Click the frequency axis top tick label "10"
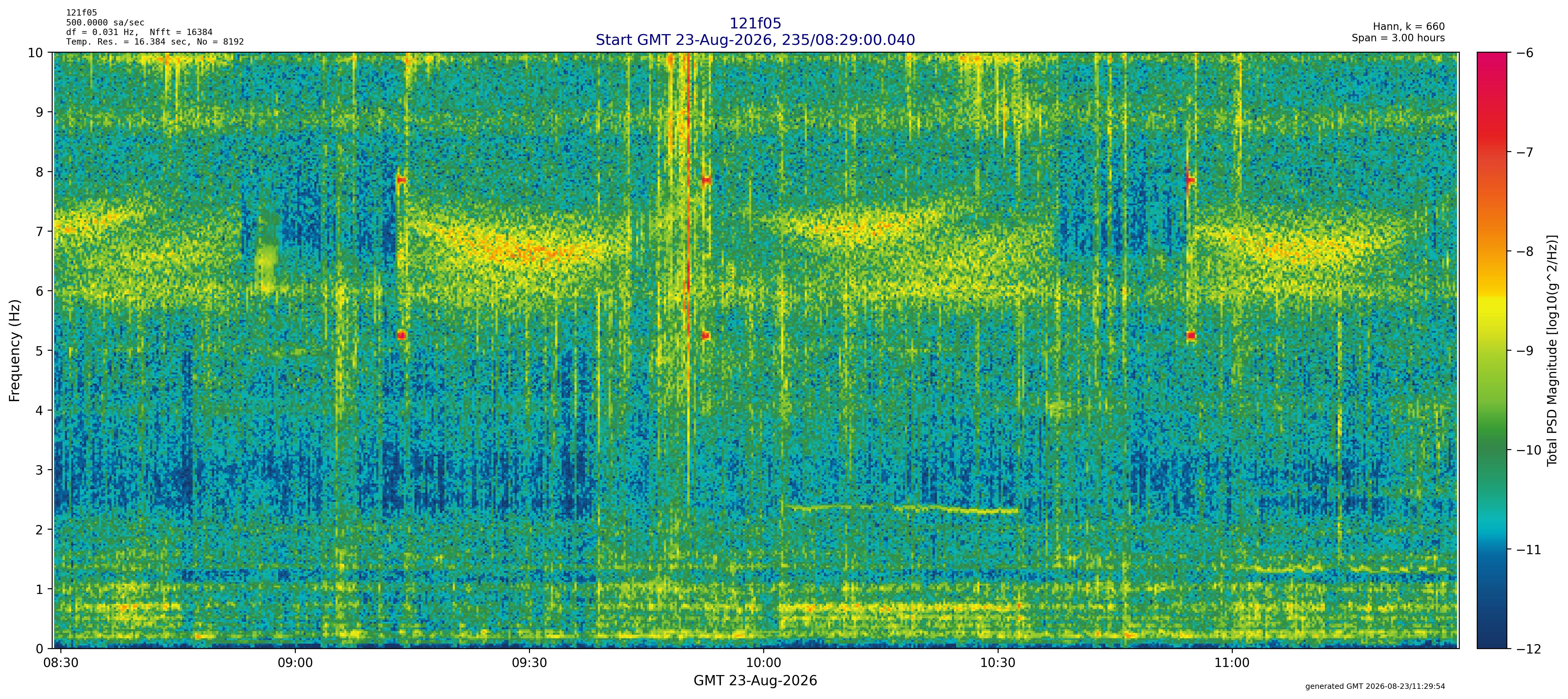The height and width of the screenshot is (699, 1568). pos(35,53)
